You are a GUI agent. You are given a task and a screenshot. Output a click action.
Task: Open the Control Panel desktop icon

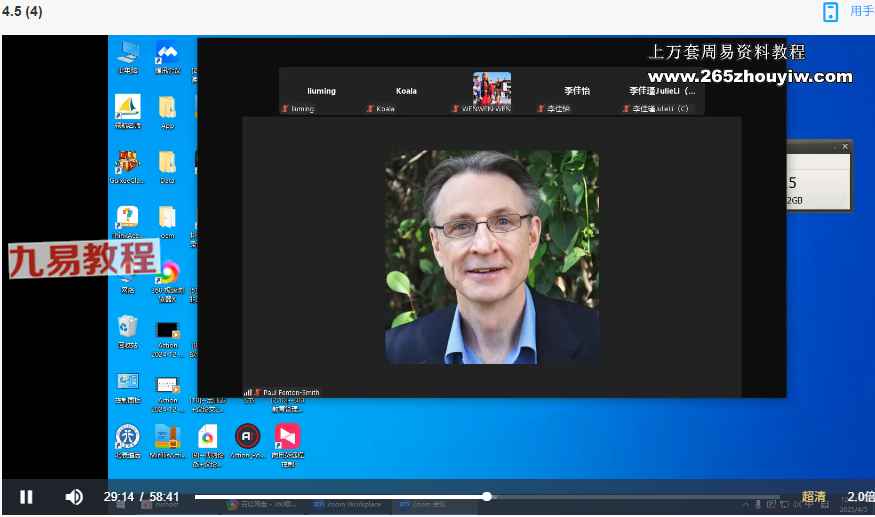128,387
